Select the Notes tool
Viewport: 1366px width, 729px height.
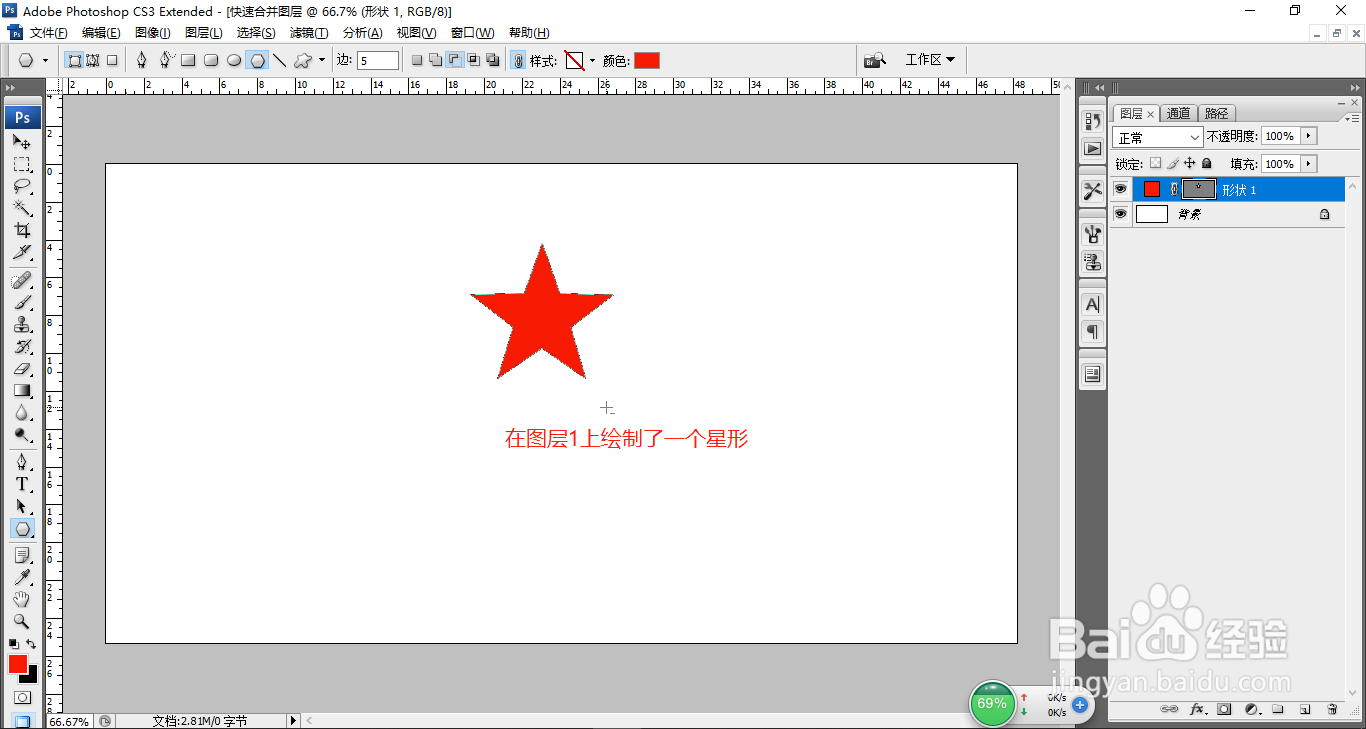click(22, 555)
